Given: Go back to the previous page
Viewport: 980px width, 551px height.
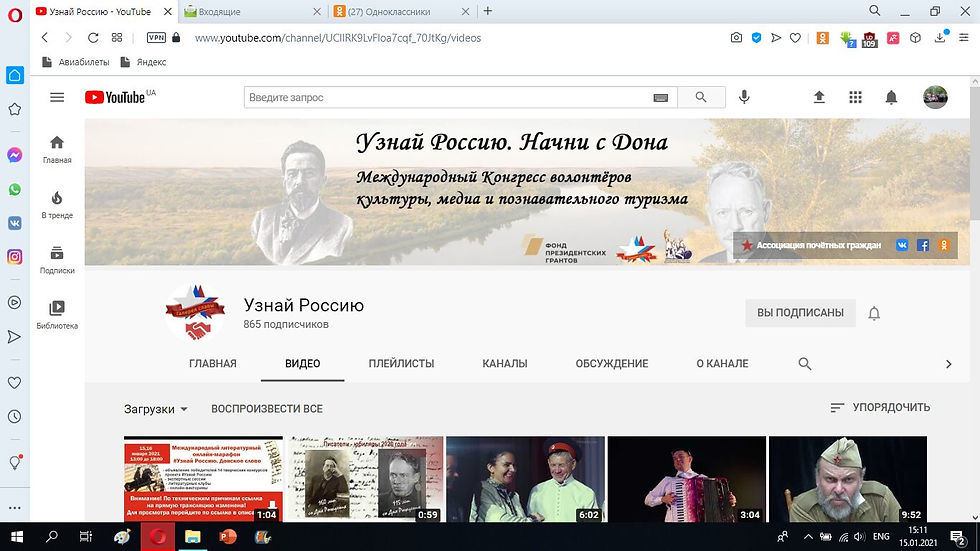Looking at the screenshot, I should 45,37.
